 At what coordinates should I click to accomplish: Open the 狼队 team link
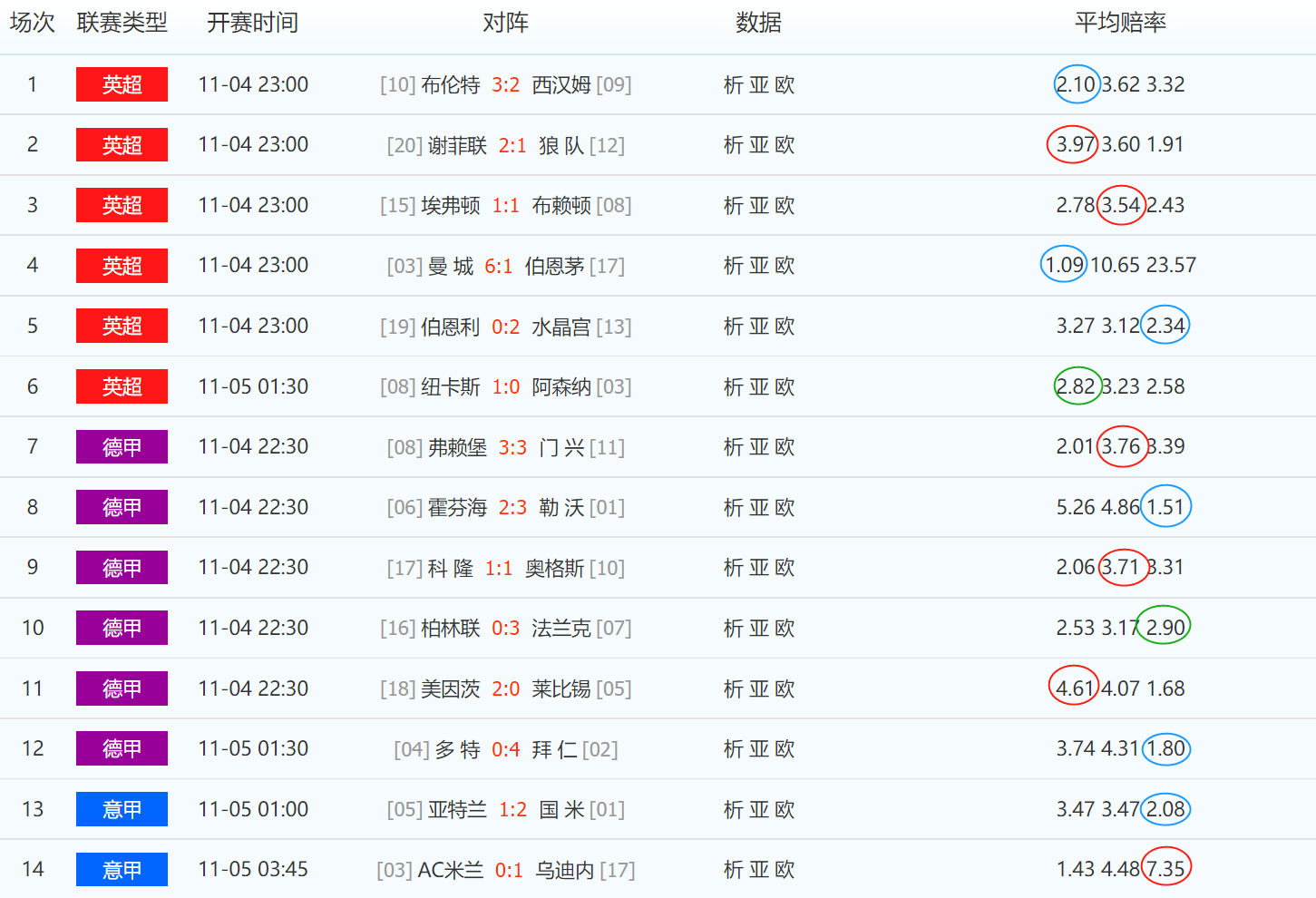coord(561,145)
